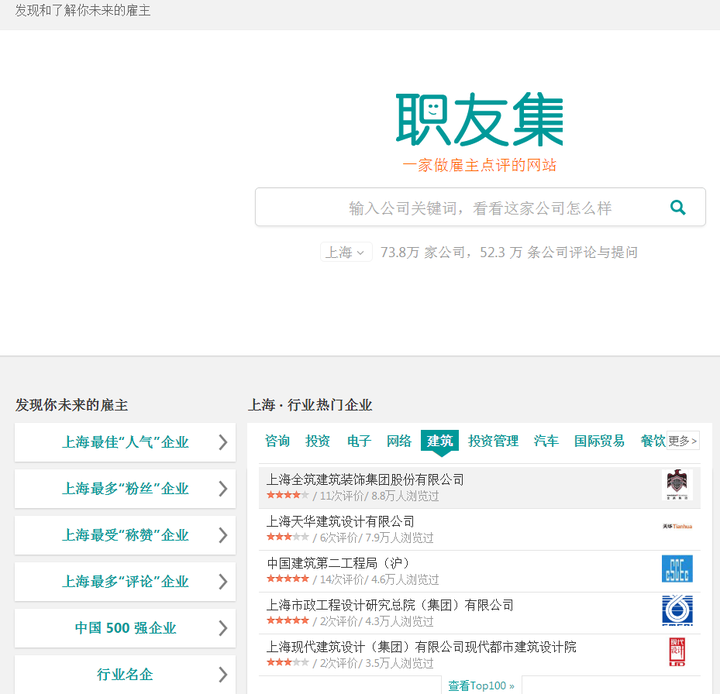Select the 汽车 industry tab
The image size is (720, 694).
[x=546, y=441]
